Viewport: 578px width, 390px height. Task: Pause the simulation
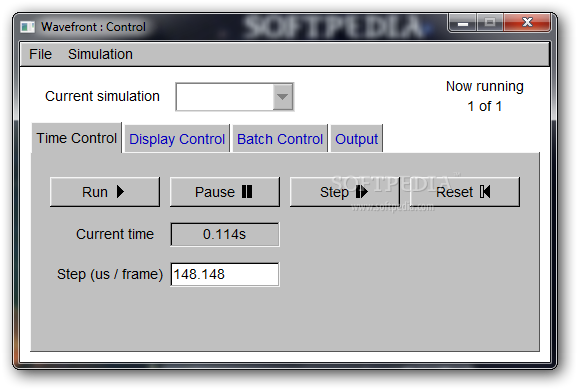[x=224, y=192]
